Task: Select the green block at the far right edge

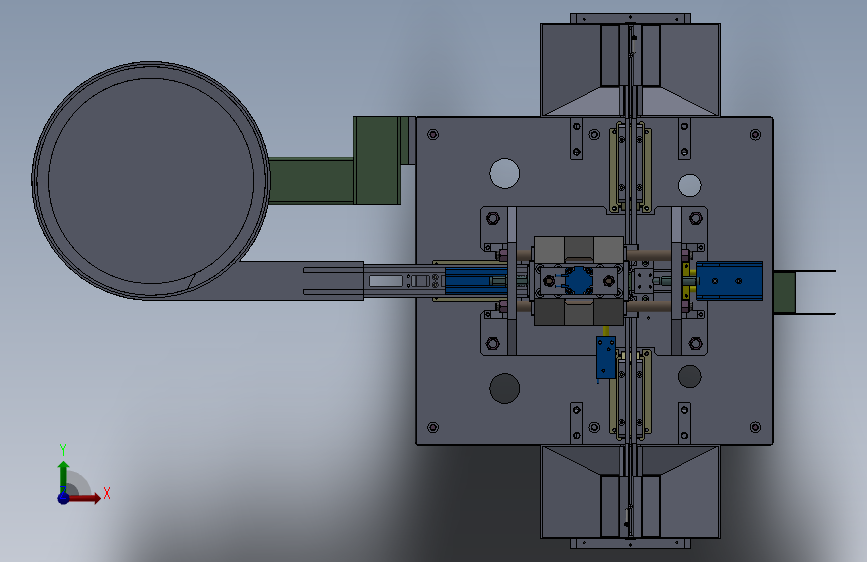Action: 784,293
